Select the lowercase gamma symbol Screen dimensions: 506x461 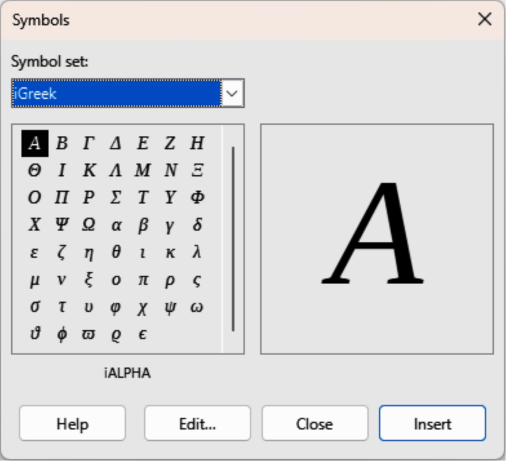click(x=170, y=225)
